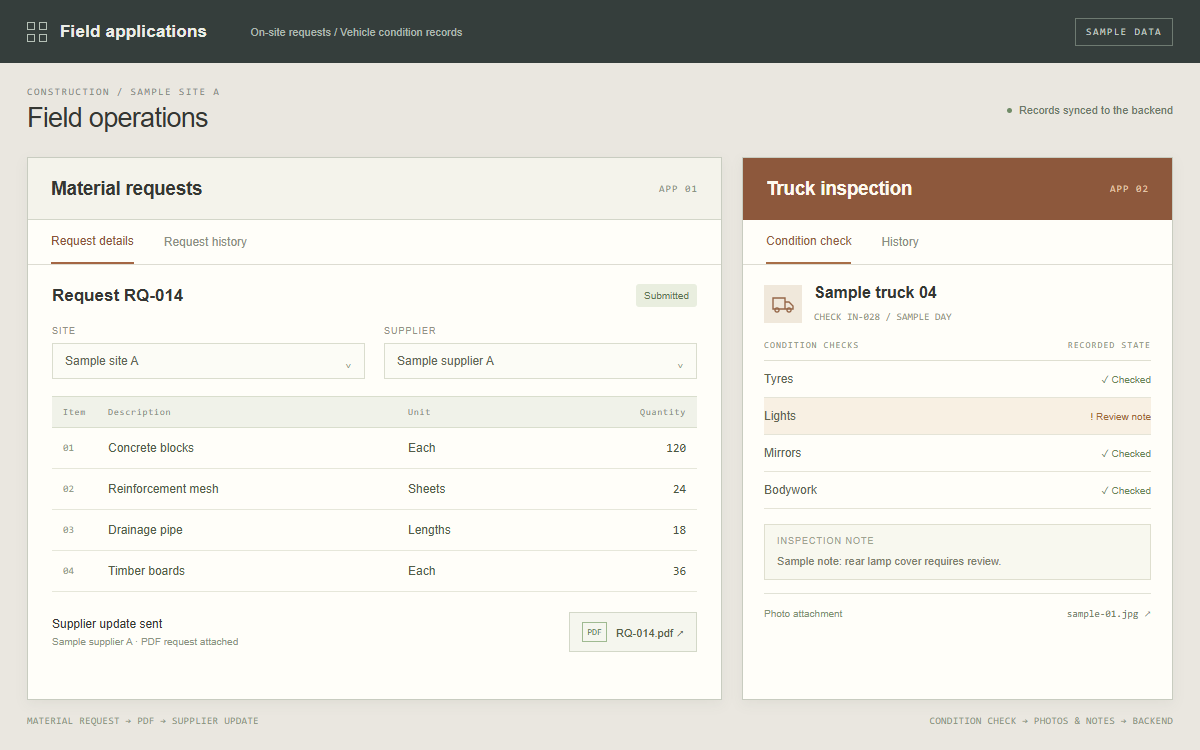Click the Lengths unit cell
1200x750 pixels.
(429, 530)
